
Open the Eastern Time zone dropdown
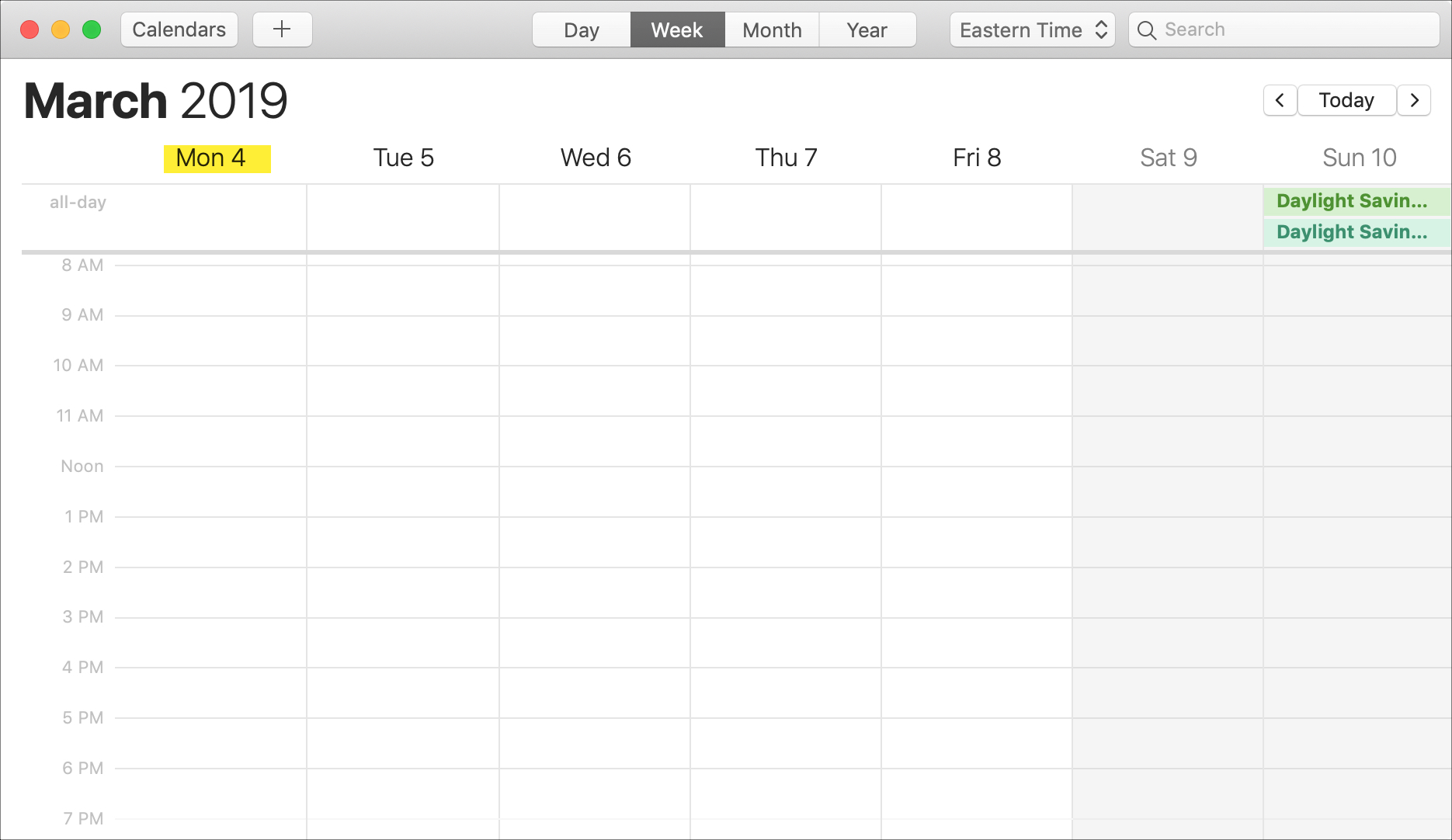1032,30
